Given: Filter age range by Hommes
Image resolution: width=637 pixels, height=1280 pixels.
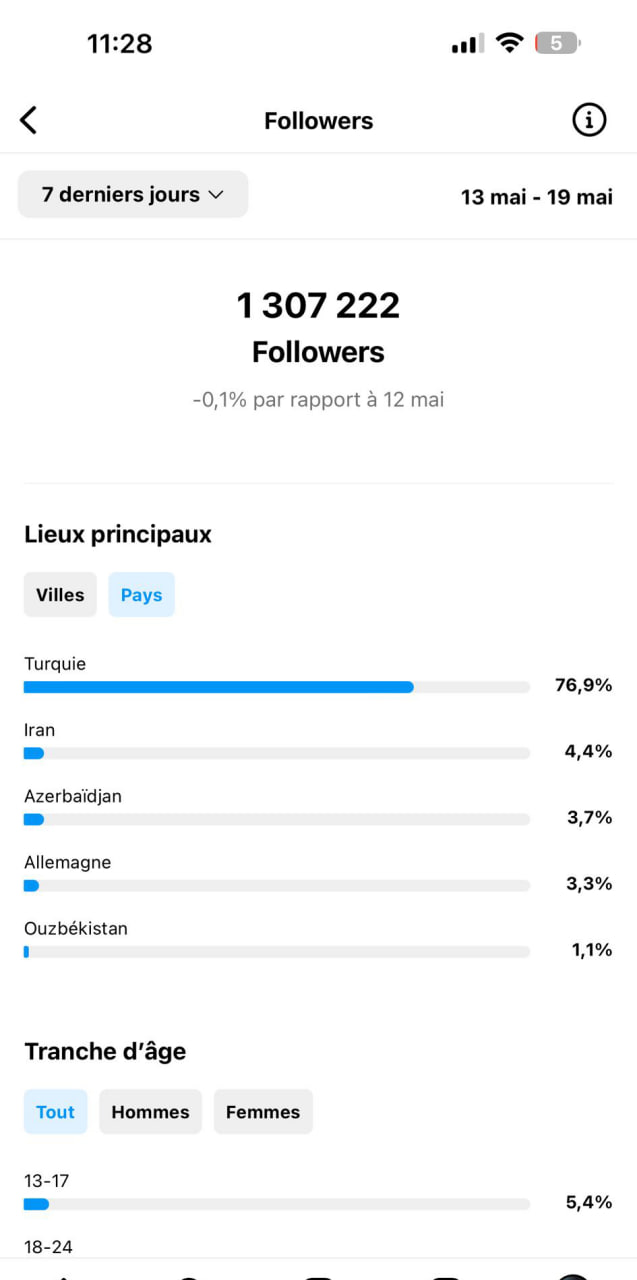Looking at the screenshot, I should click(x=150, y=1112).
